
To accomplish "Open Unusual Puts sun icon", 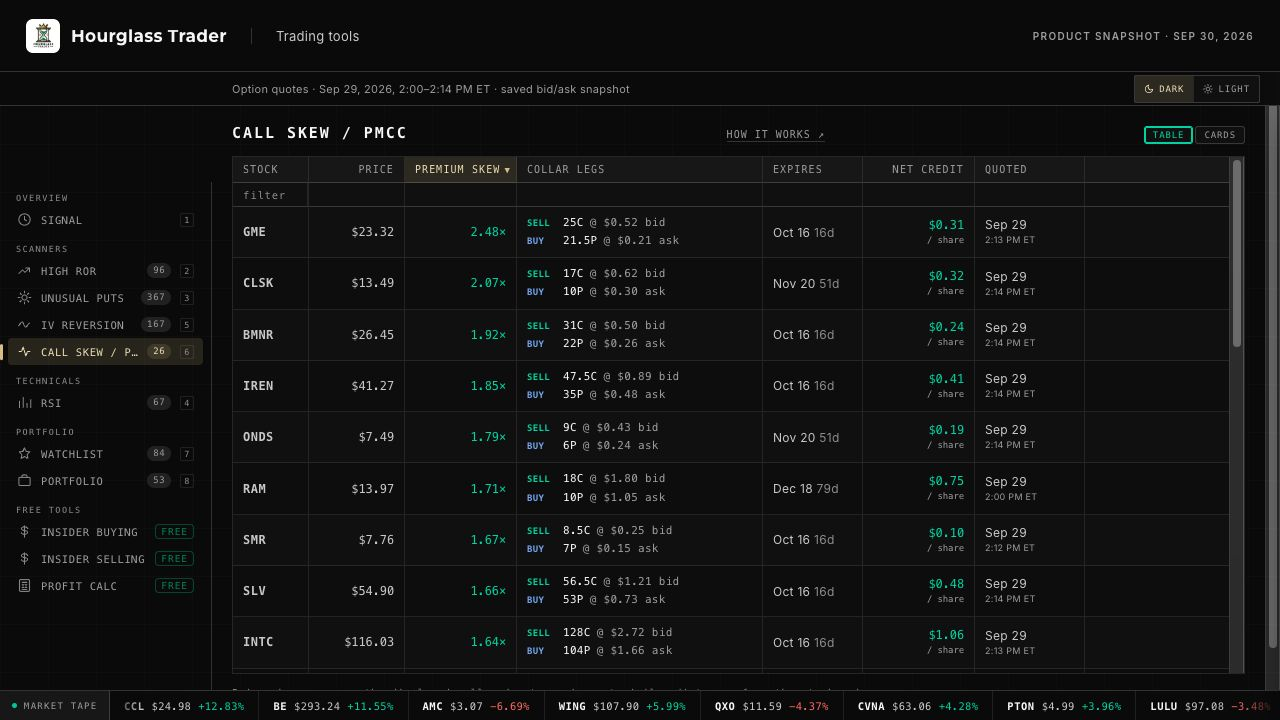I will (x=24, y=298).
